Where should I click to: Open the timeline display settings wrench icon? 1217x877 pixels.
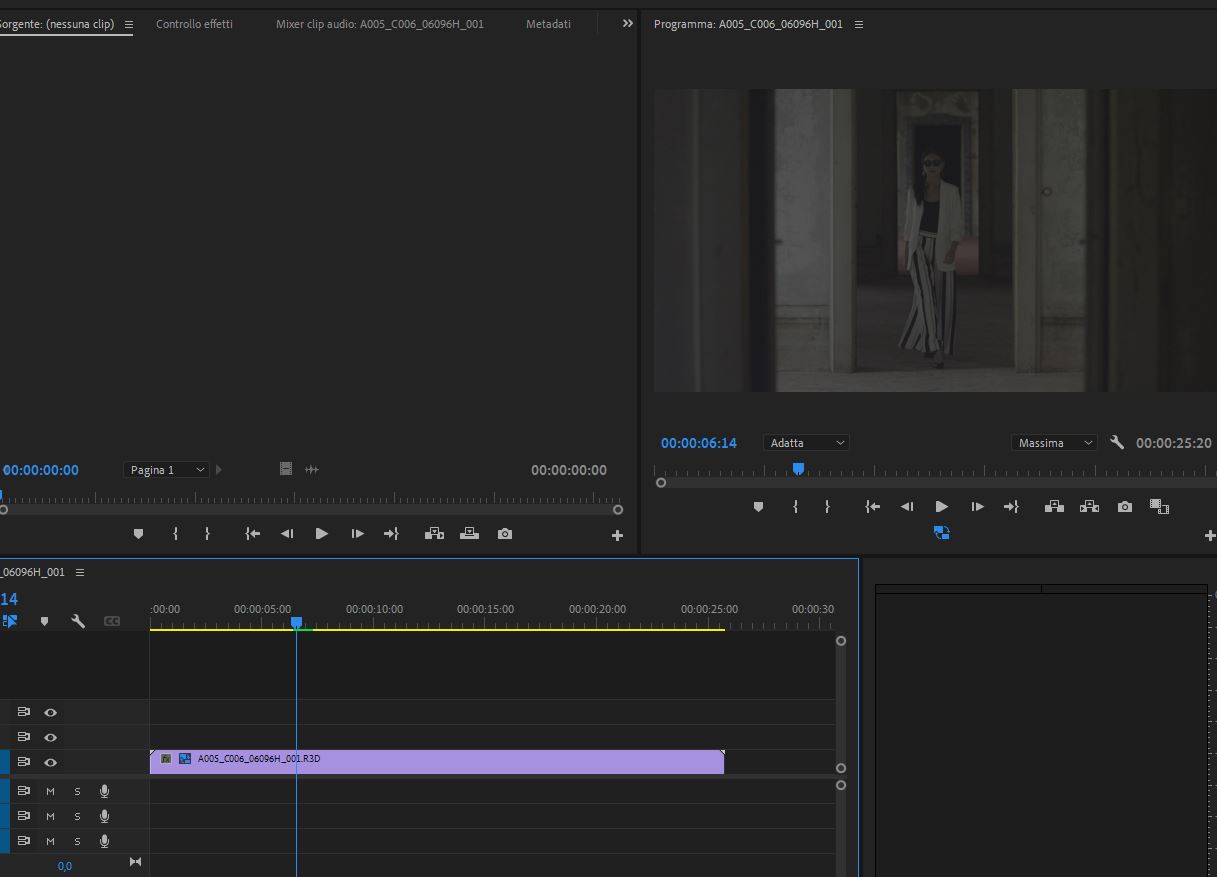click(x=77, y=621)
